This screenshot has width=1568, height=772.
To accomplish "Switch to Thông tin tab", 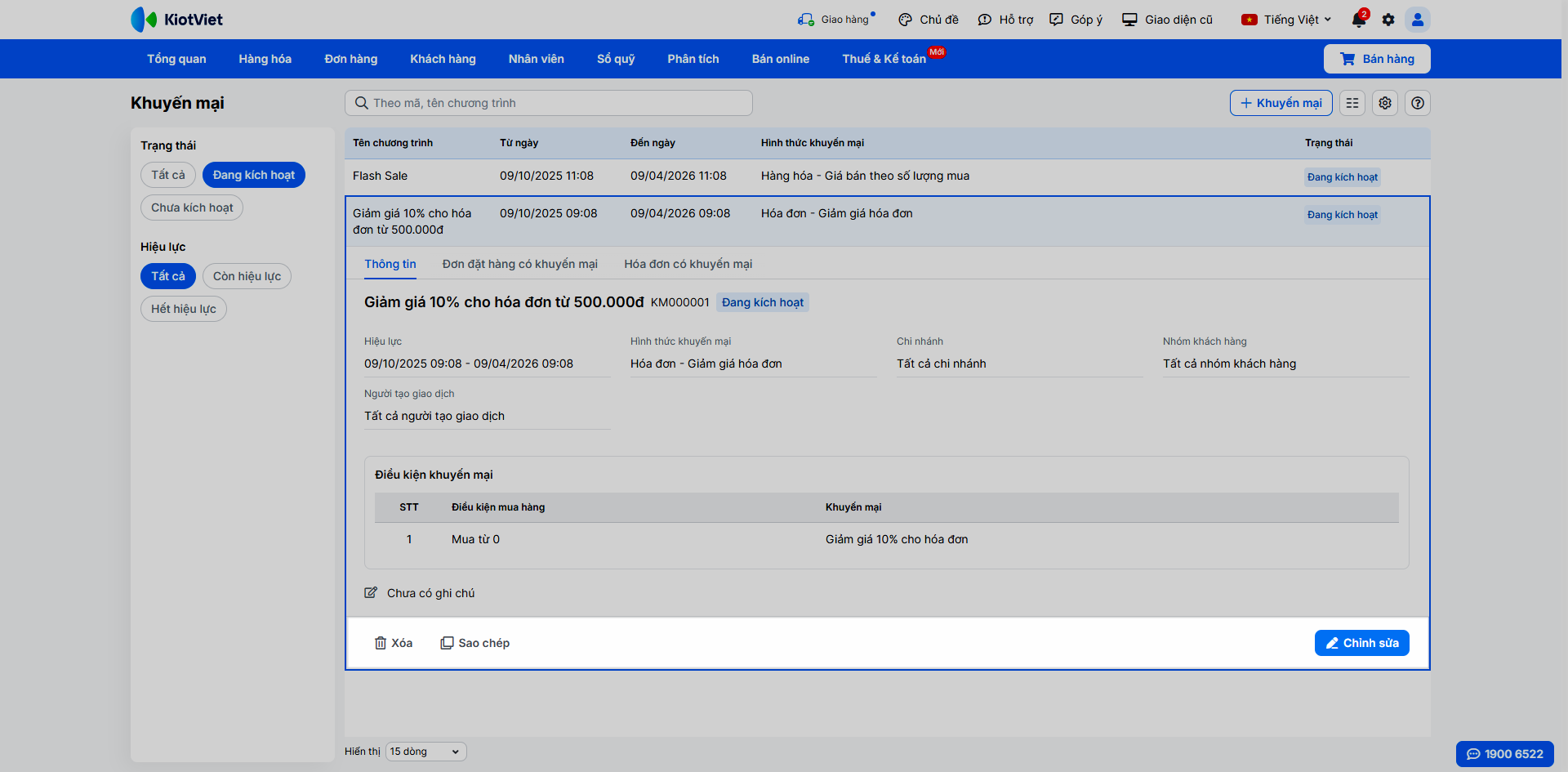I will pos(390,264).
